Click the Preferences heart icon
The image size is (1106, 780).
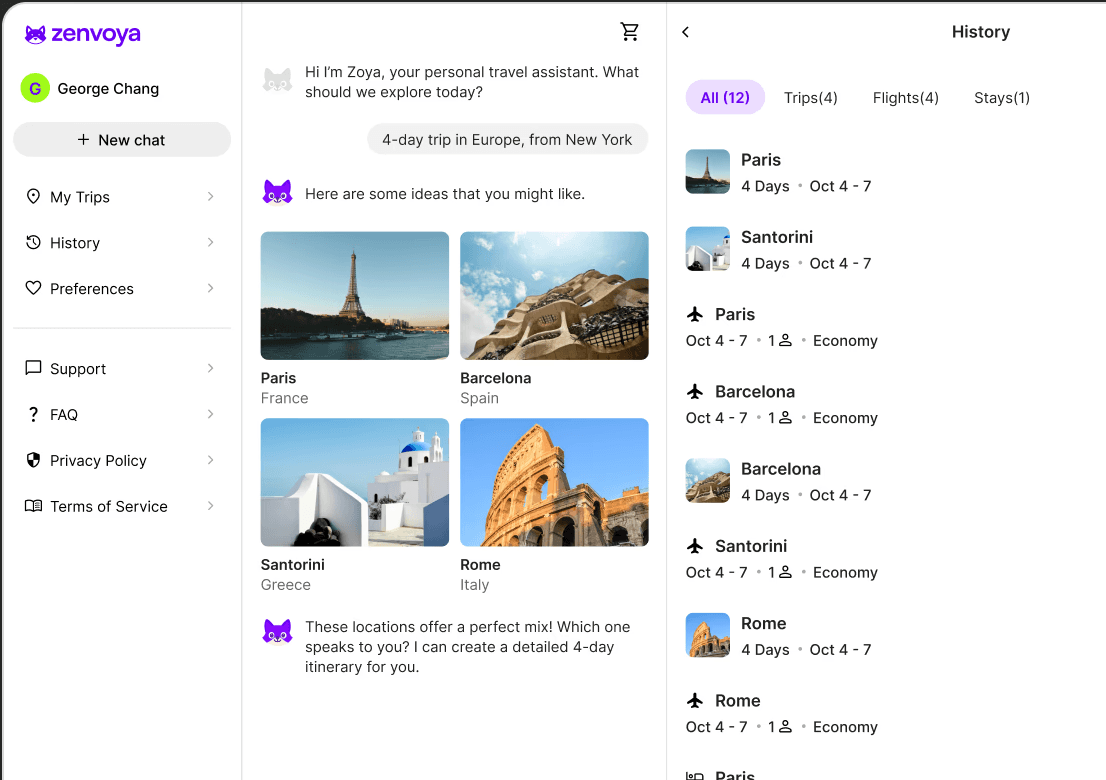click(32, 288)
